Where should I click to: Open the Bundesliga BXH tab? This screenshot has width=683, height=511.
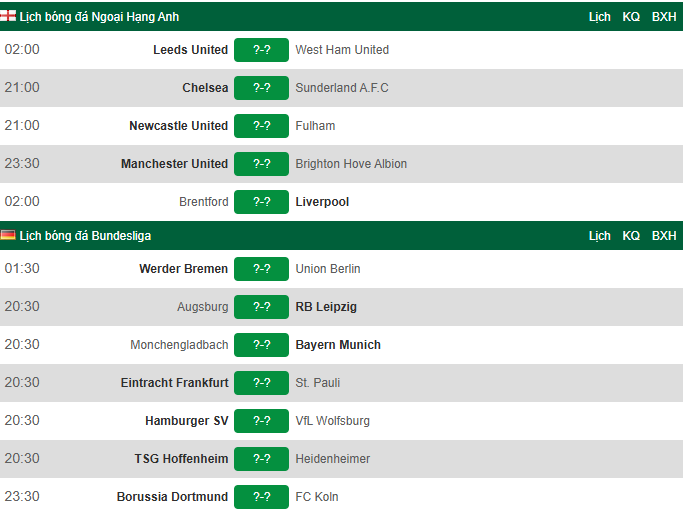(664, 236)
